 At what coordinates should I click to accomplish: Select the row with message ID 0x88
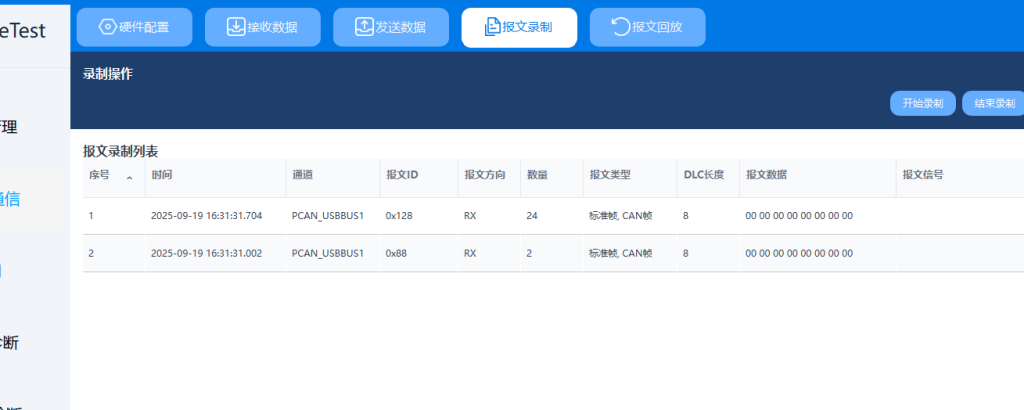pyautogui.click(x=395, y=253)
